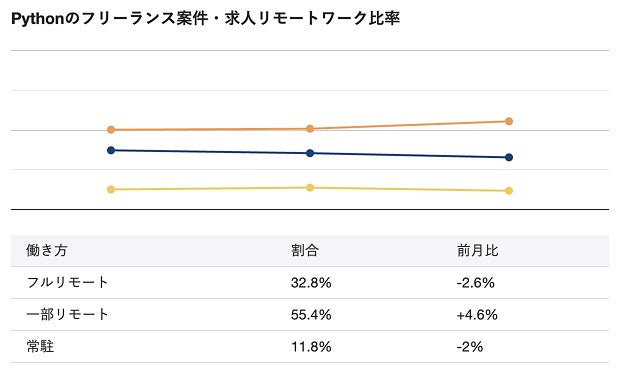
Task: Click the +4.6% month-over-month value
Action: tap(477, 315)
